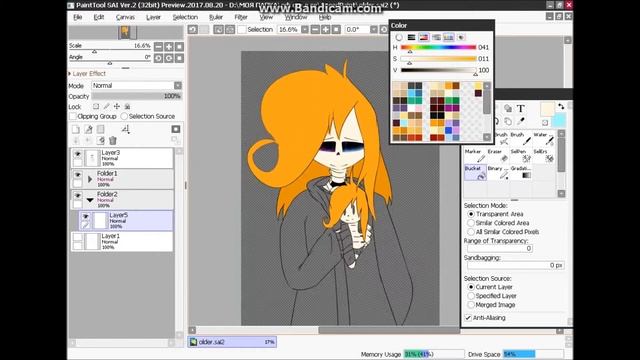Toggle Anti-Aliasing checkbox
The height and width of the screenshot is (360, 640).
coord(468,318)
